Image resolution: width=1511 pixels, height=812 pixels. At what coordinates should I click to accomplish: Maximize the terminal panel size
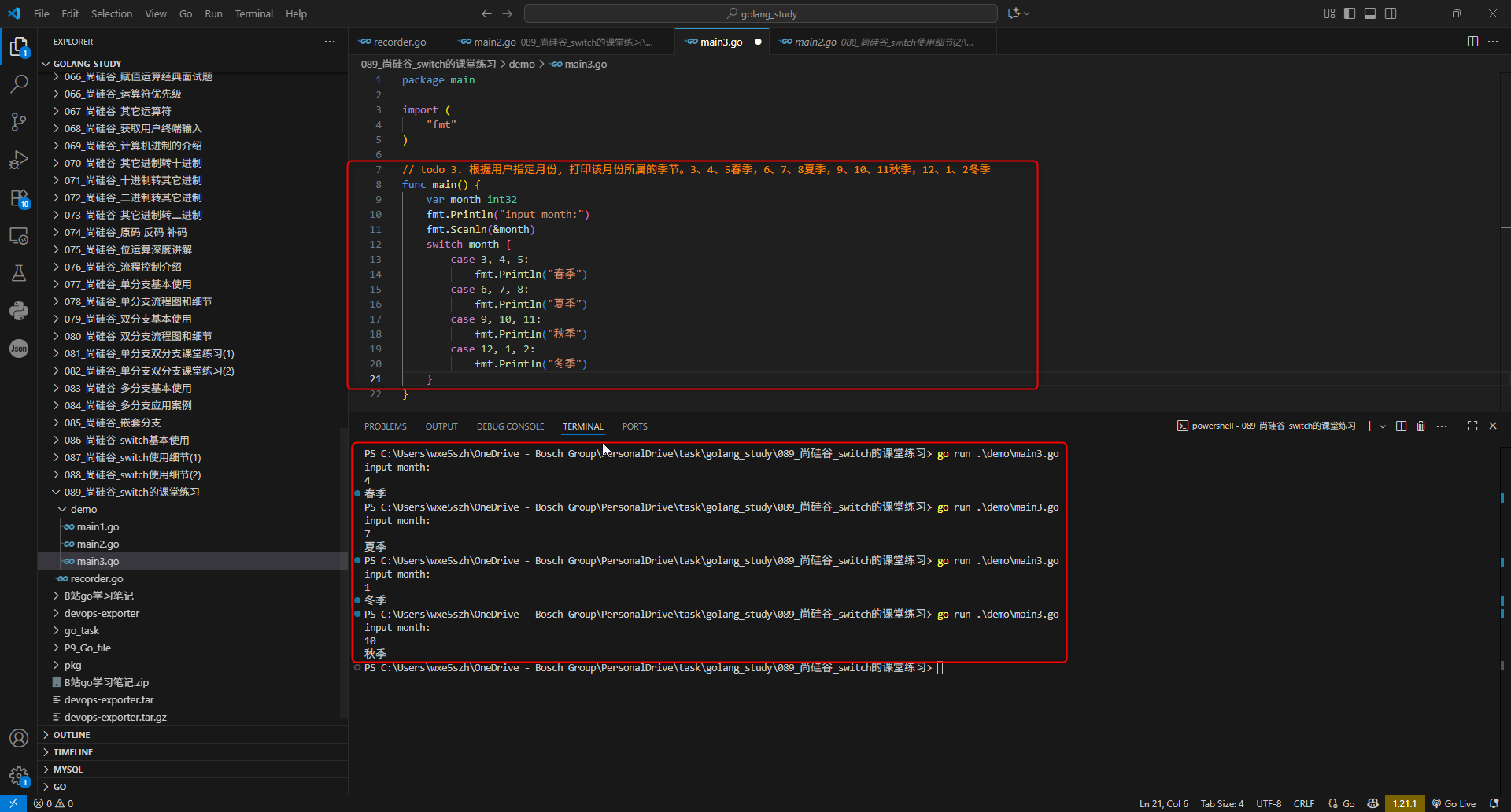[x=1472, y=426]
